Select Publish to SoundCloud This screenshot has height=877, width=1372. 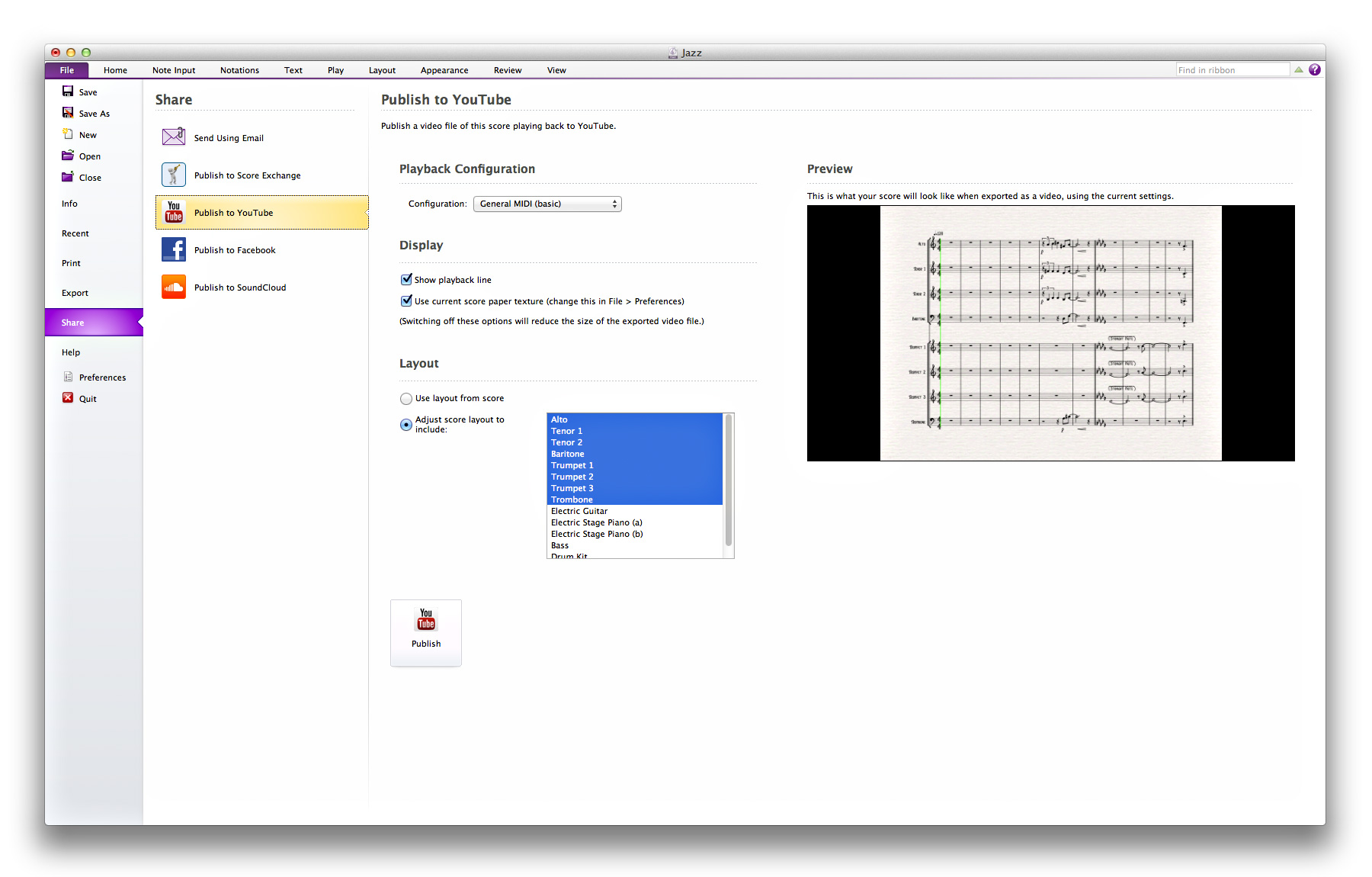262,287
